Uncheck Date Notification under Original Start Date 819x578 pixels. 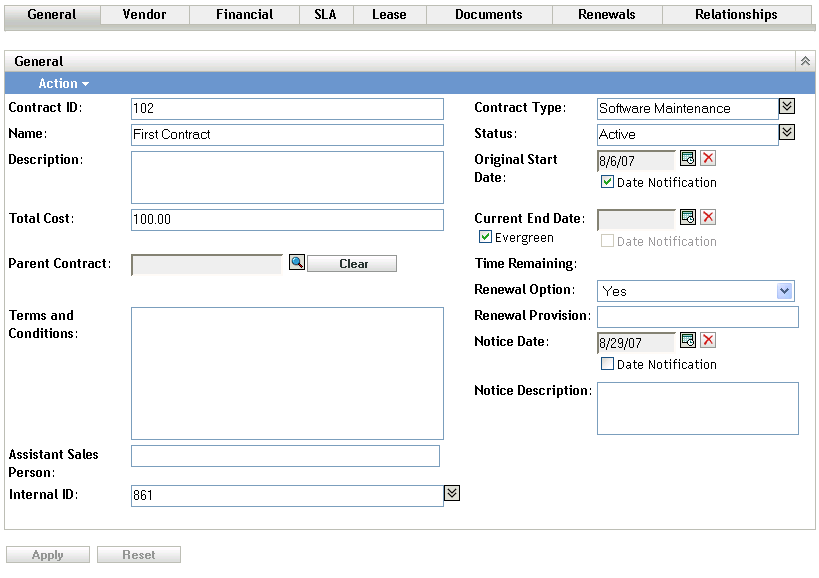click(x=607, y=182)
